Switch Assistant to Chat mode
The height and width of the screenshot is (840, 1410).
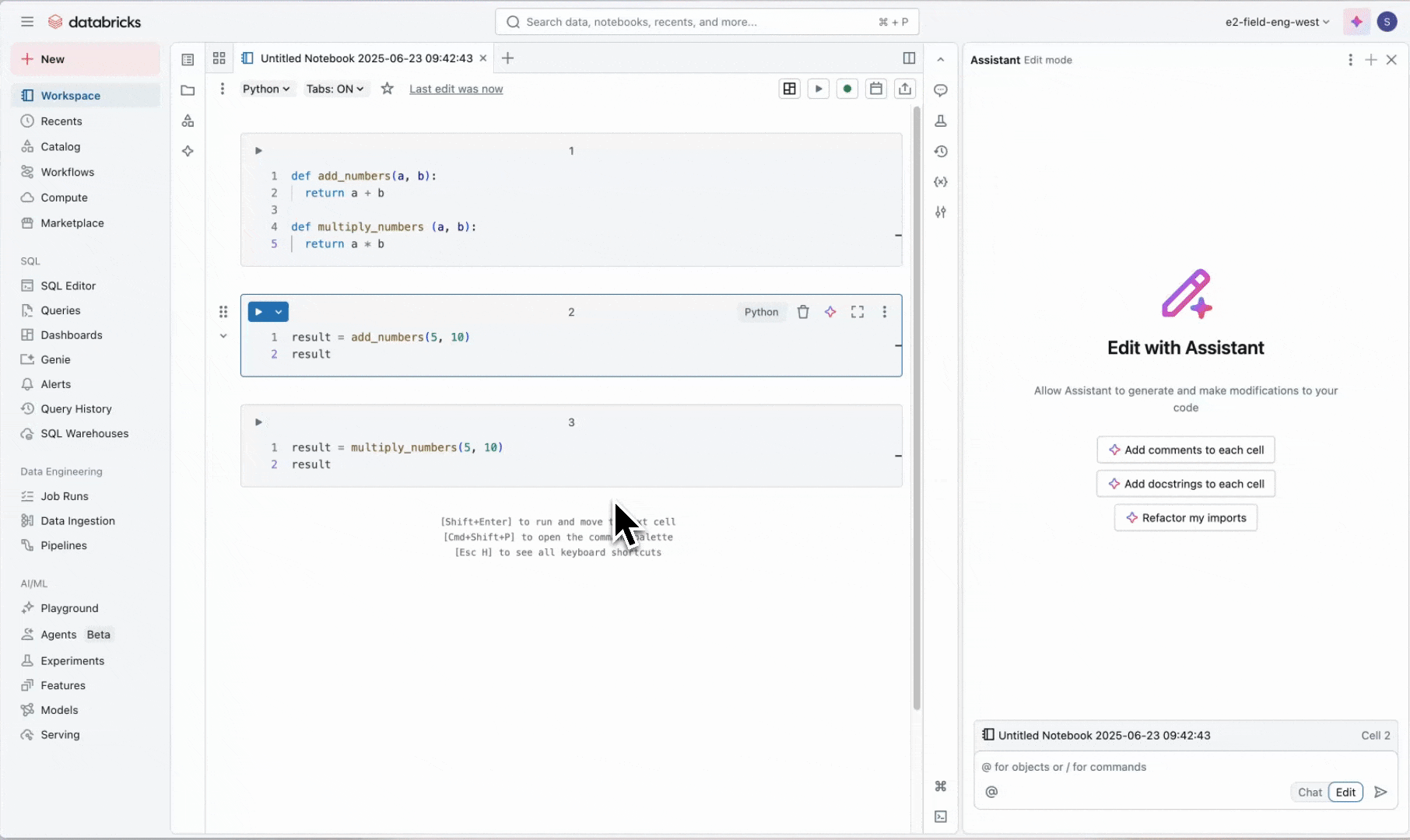[1310, 792]
